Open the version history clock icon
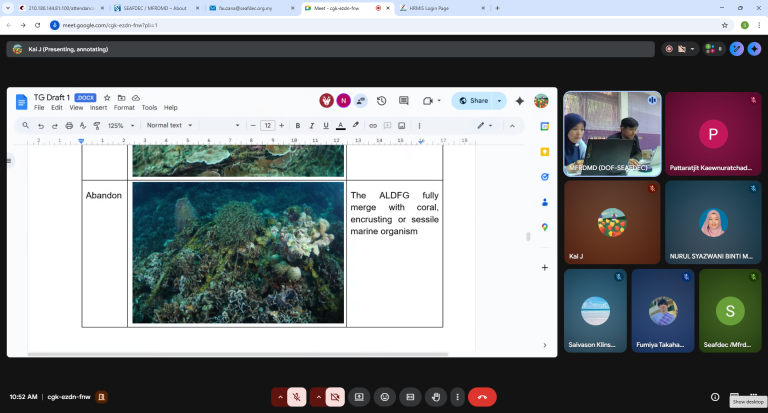The height and width of the screenshot is (413, 768). coord(382,101)
